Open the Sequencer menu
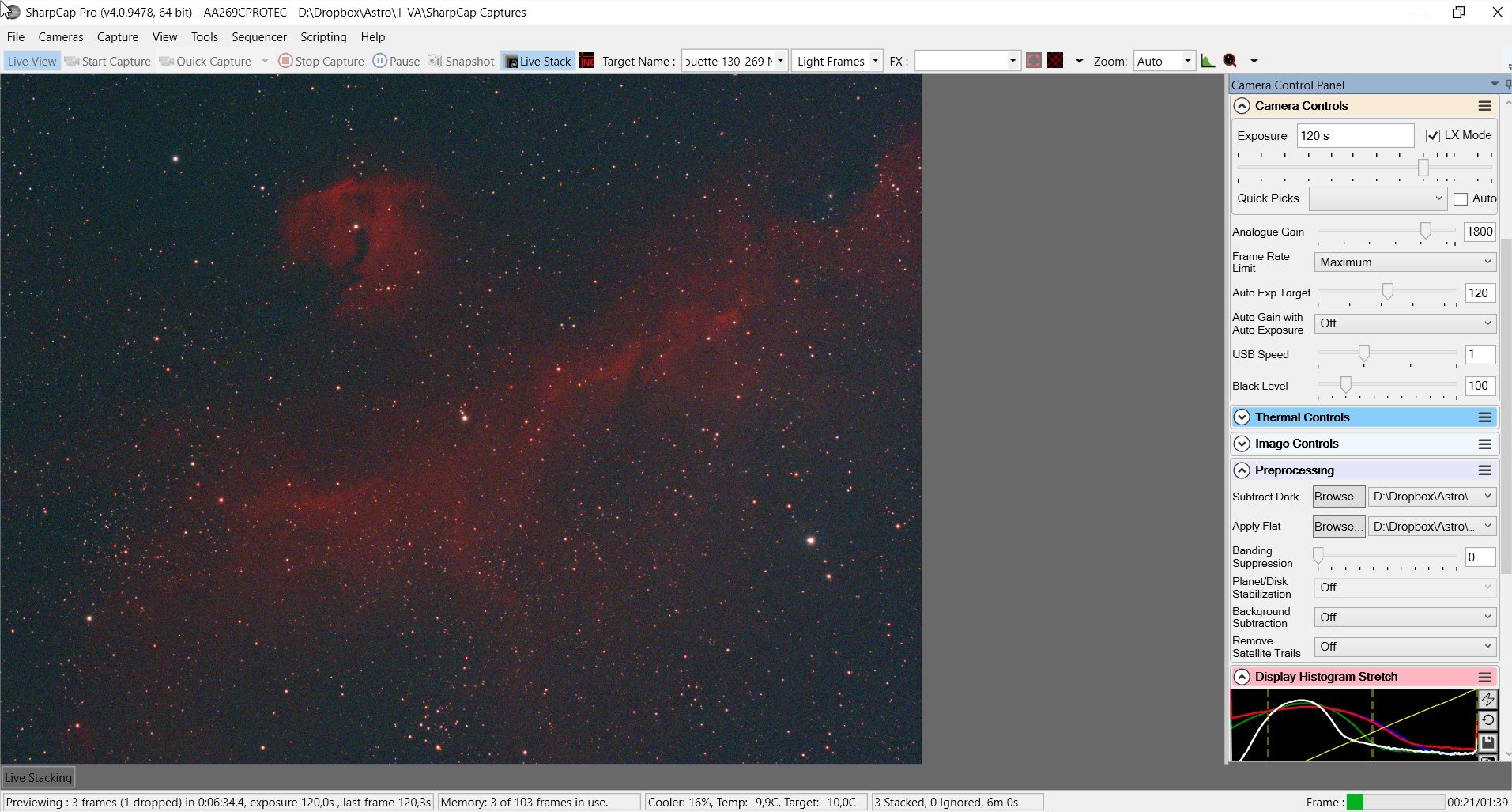 [258, 37]
